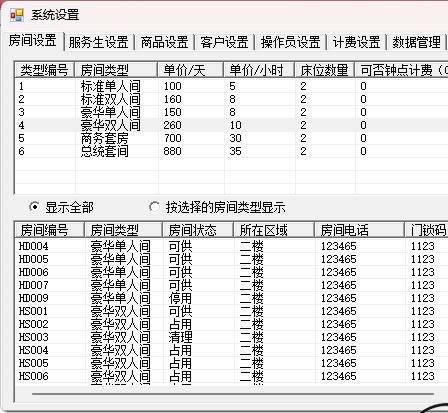This screenshot has width=448, height=413.
Task: Click the 所在区域 column header
Action: [274, 230]
